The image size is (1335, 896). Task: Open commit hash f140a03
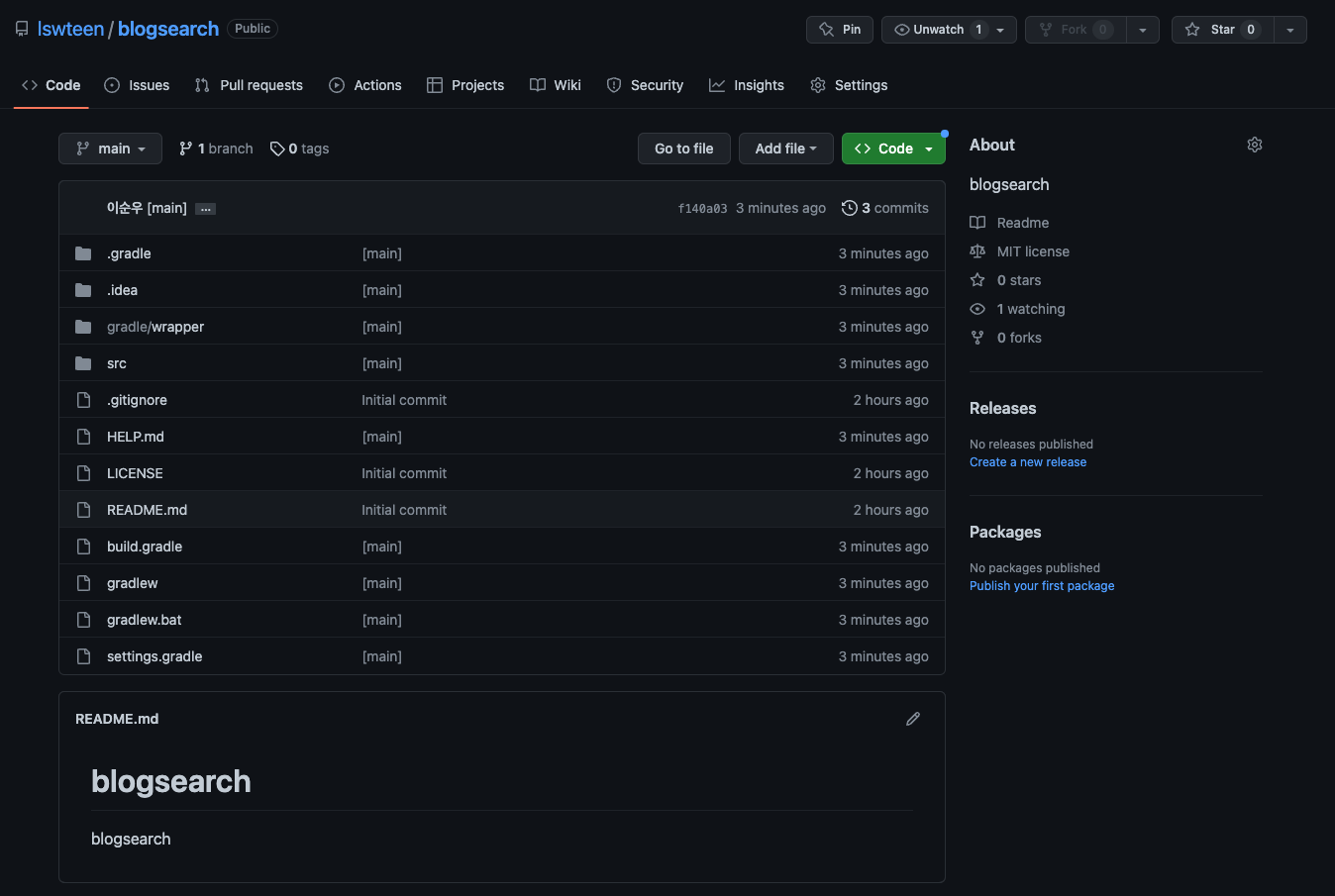[x=702, y=208]
